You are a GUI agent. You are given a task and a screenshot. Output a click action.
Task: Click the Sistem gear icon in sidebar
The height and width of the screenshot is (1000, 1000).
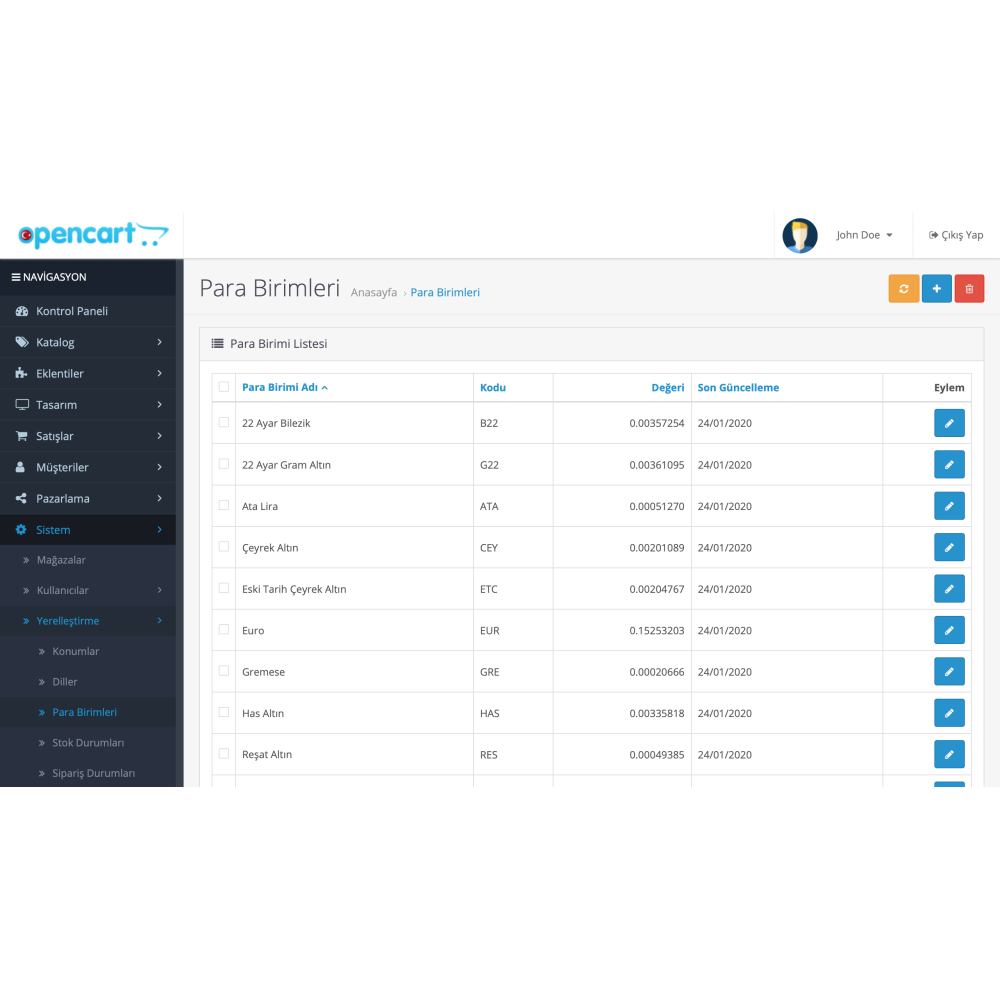21,529
